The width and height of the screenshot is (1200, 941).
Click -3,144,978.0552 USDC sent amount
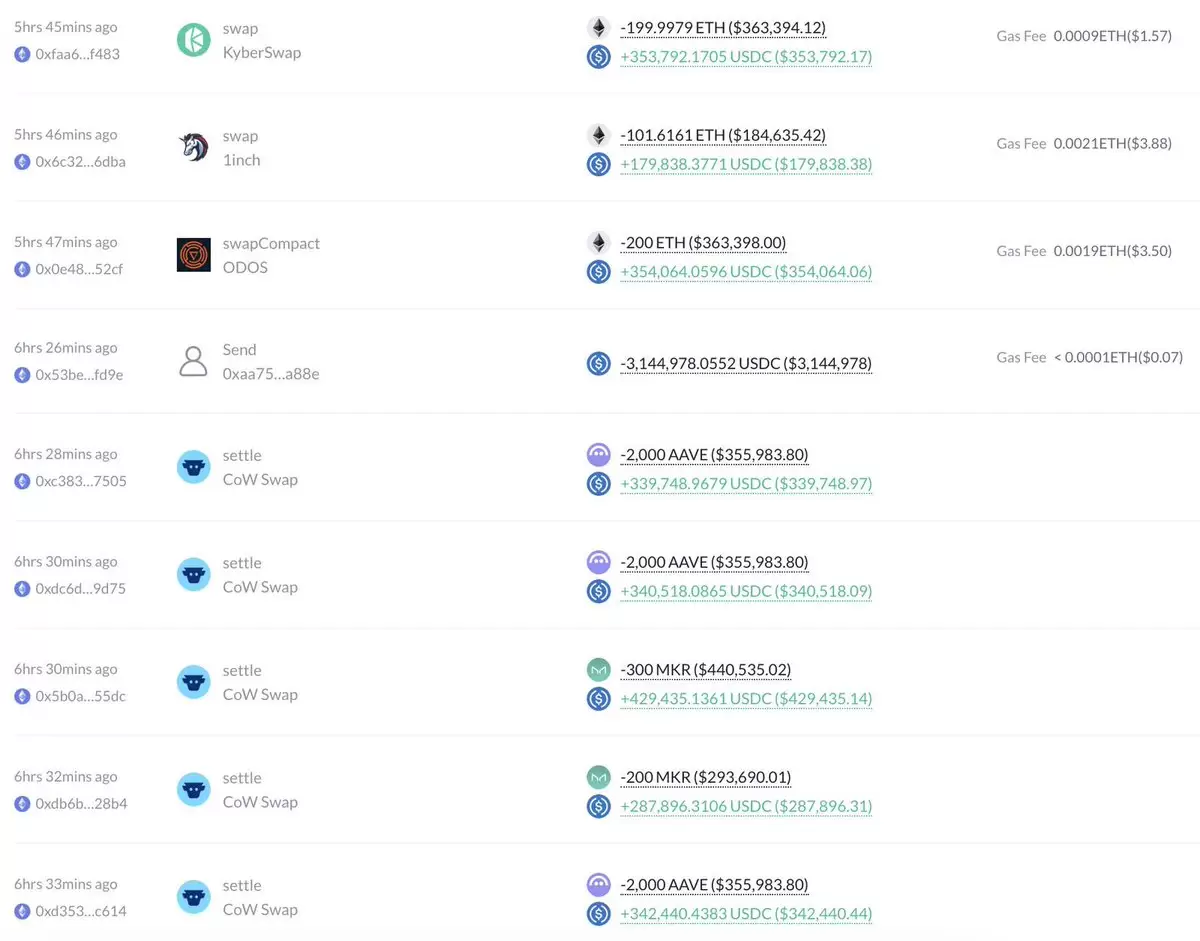coord(746,364)
